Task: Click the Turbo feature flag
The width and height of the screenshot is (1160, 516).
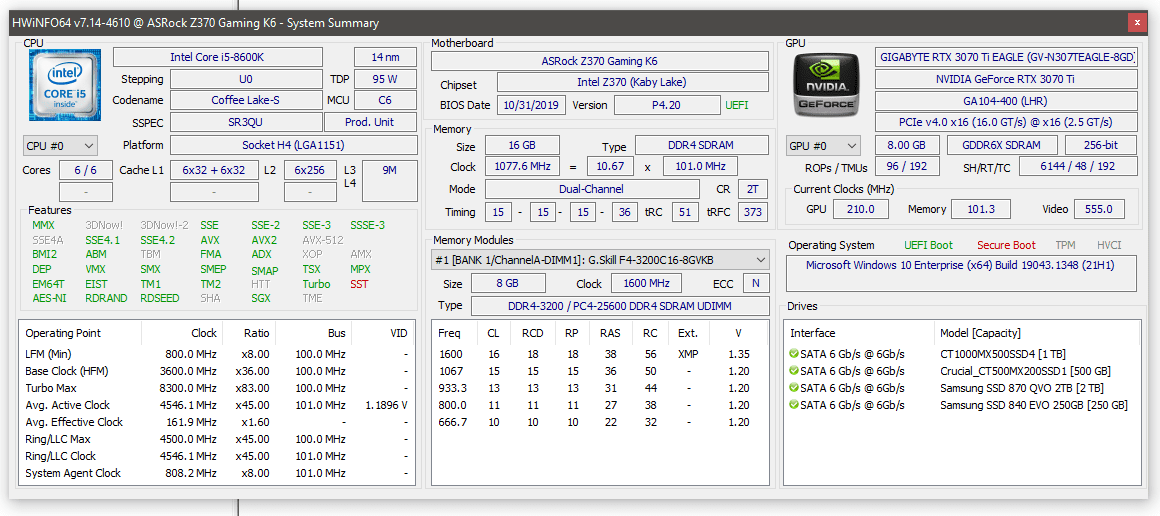Action: pyautogui.click(x=316, y=284)
